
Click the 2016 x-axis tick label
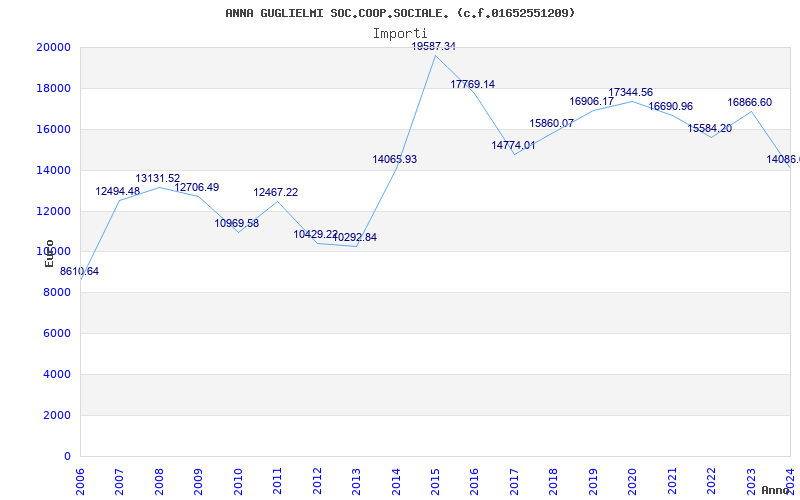point(474,481)
